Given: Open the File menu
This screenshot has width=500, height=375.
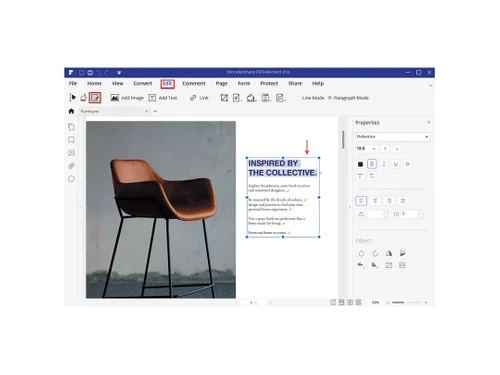Looking at the screenshot, I should click(x=73, y=83).
